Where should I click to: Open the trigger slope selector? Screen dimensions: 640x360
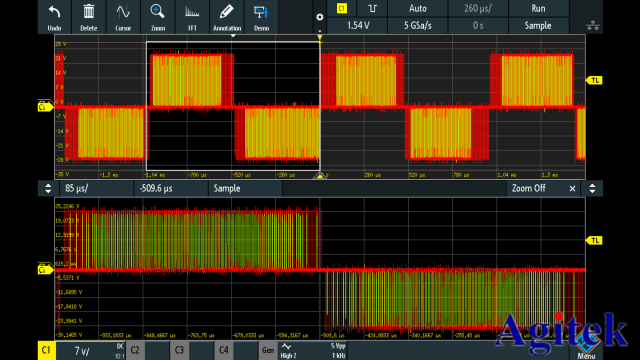click(x=372, y=9)
